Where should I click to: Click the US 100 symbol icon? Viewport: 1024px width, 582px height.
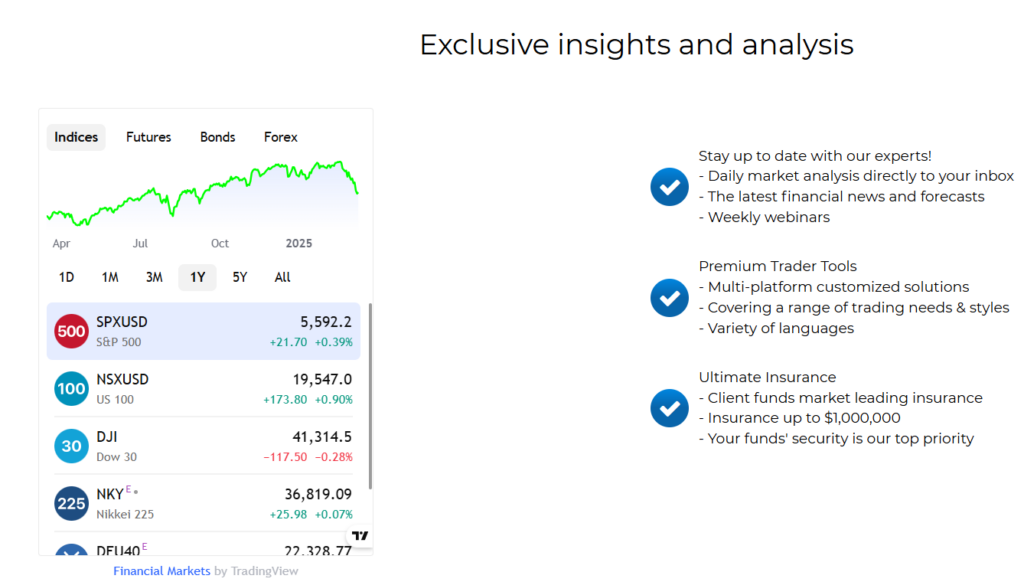click(x=71, y=388)
